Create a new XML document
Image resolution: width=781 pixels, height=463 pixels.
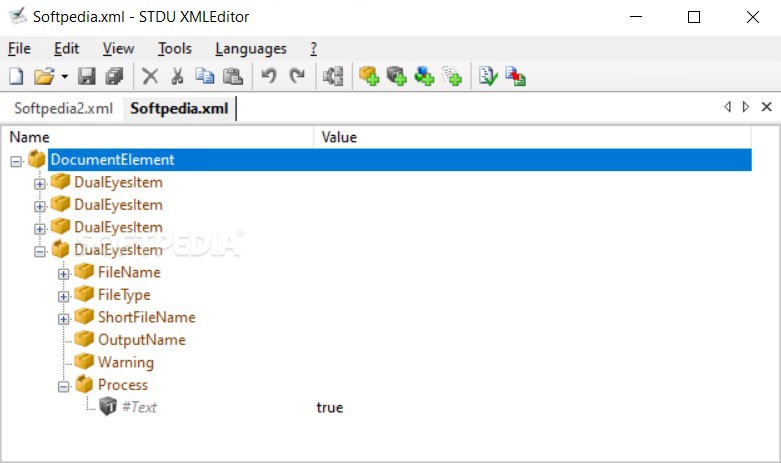[x=16, y=76]
